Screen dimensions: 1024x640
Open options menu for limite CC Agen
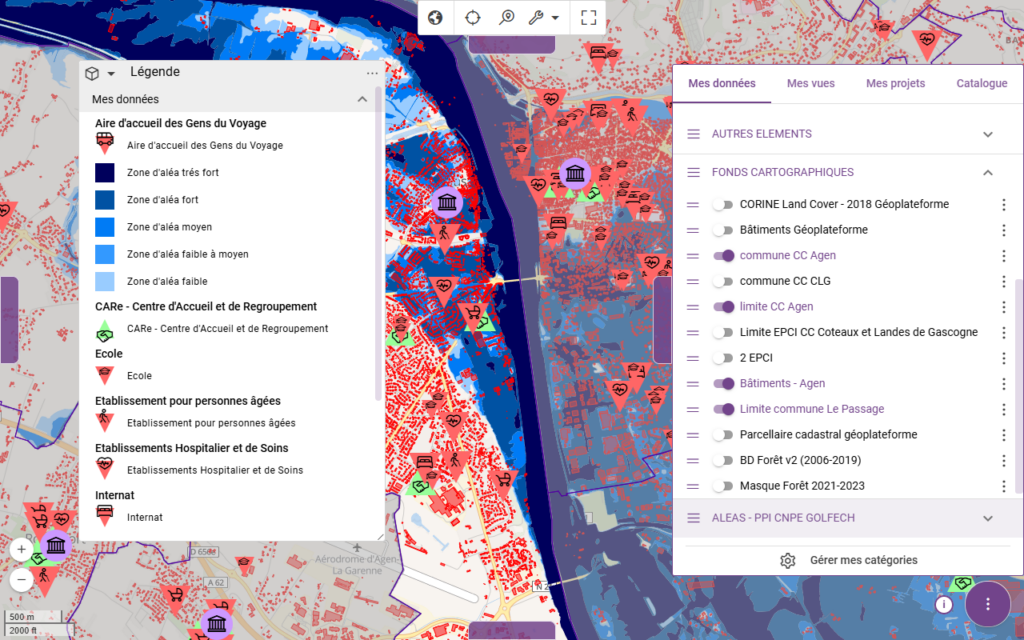[x=1004, y=307]
